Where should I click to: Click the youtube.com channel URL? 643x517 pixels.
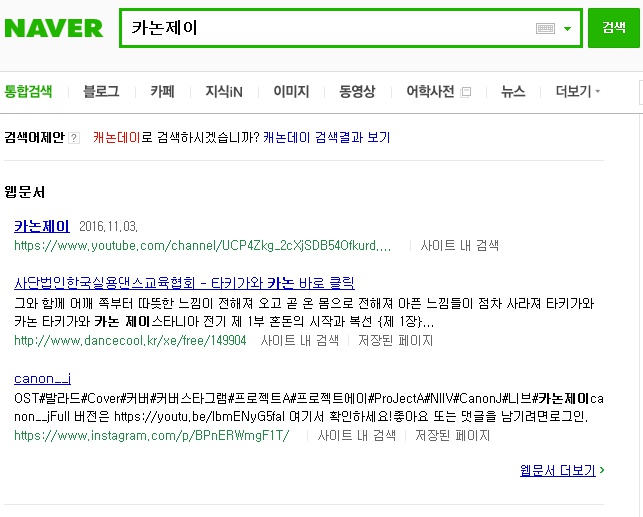pyautogui.click(x=203, y=245)
